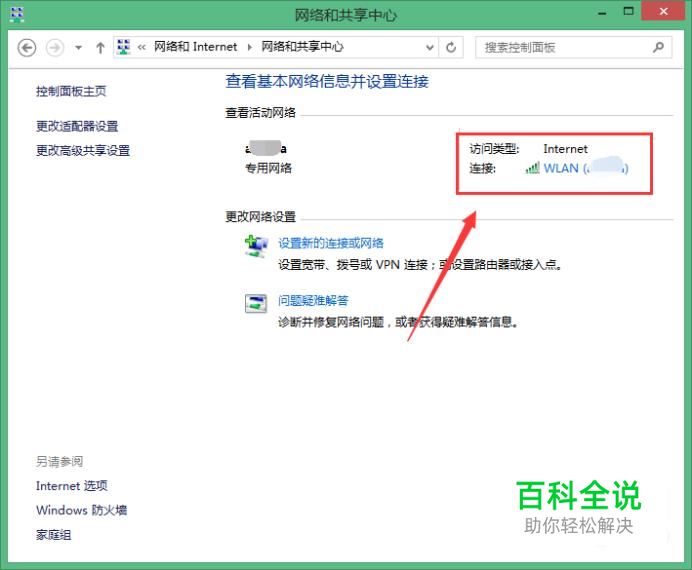692x570 pixels.
Task: Click the new connection setup icon
Action: (x=256, y=246)
